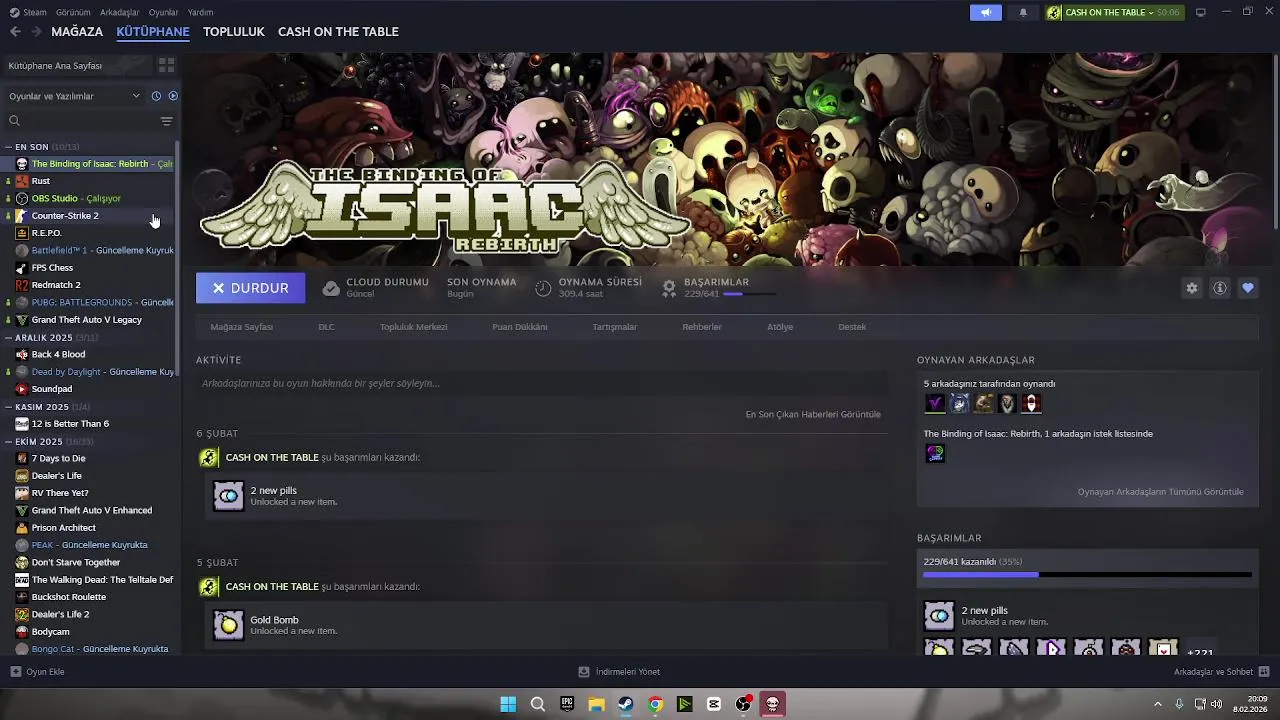Image resolution: width=1280 pixels, height=720 pixels.
Task: Open File Explorer from the taskbar
Action: (x=596, y=704)
